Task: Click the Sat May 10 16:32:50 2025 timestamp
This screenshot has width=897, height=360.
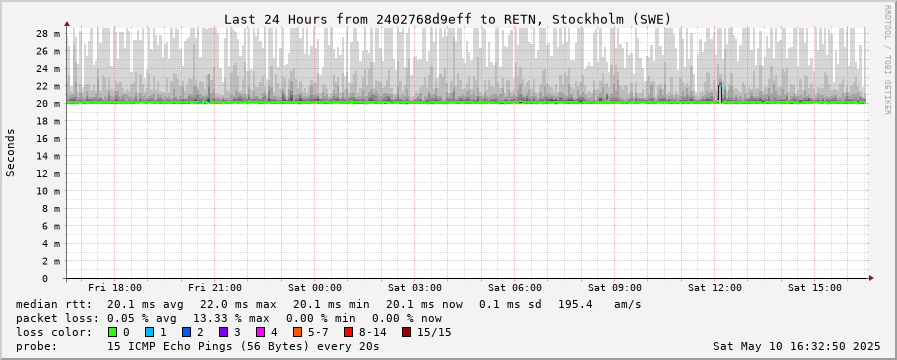Action: coord(797,346)
